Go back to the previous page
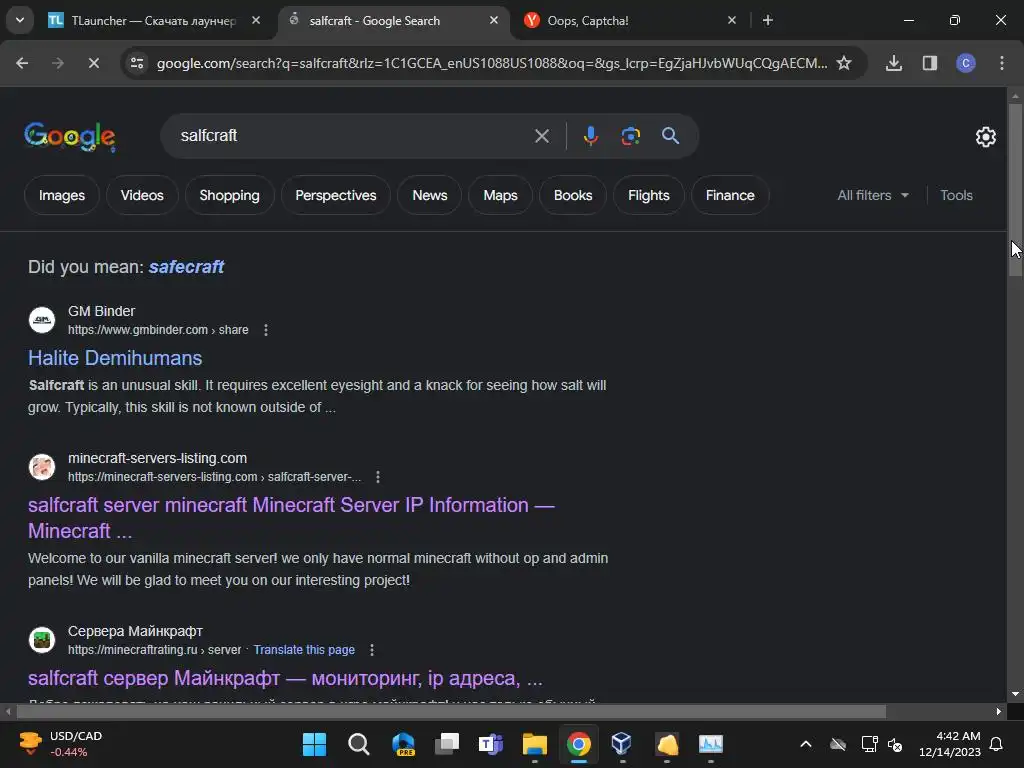The width and height of the screenshot is (1024, 768). 22,63
